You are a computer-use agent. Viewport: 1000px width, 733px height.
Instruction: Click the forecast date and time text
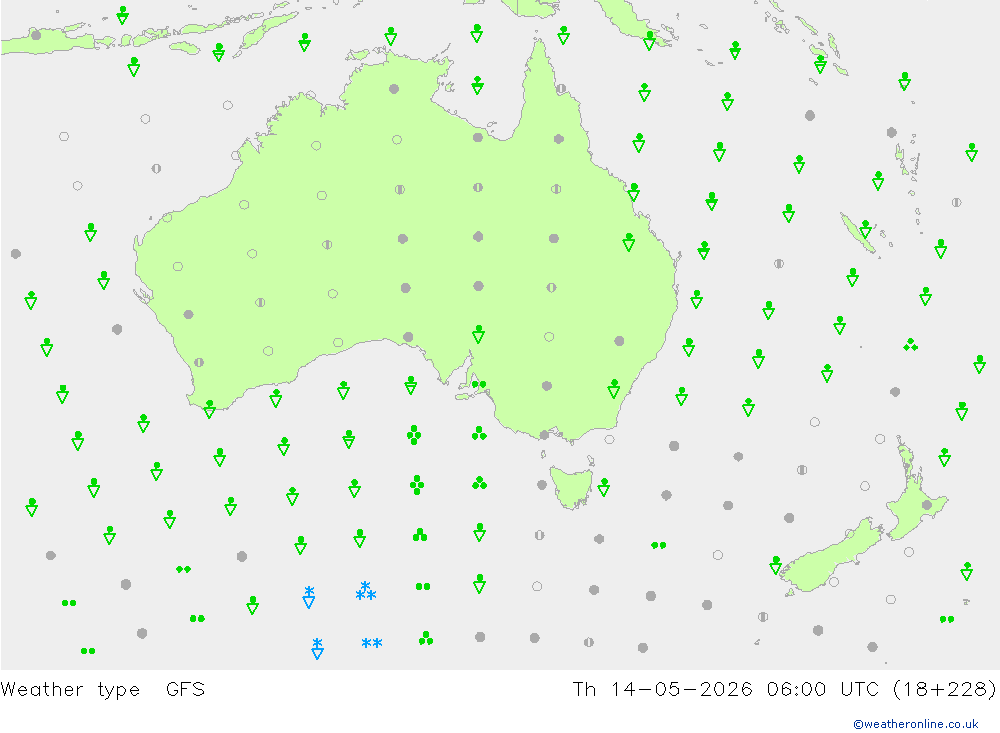tap(784, 690)
